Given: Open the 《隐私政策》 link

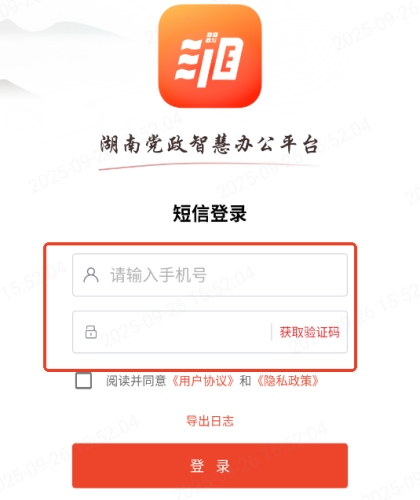Looking at the screenshot, I should point(288,381).
